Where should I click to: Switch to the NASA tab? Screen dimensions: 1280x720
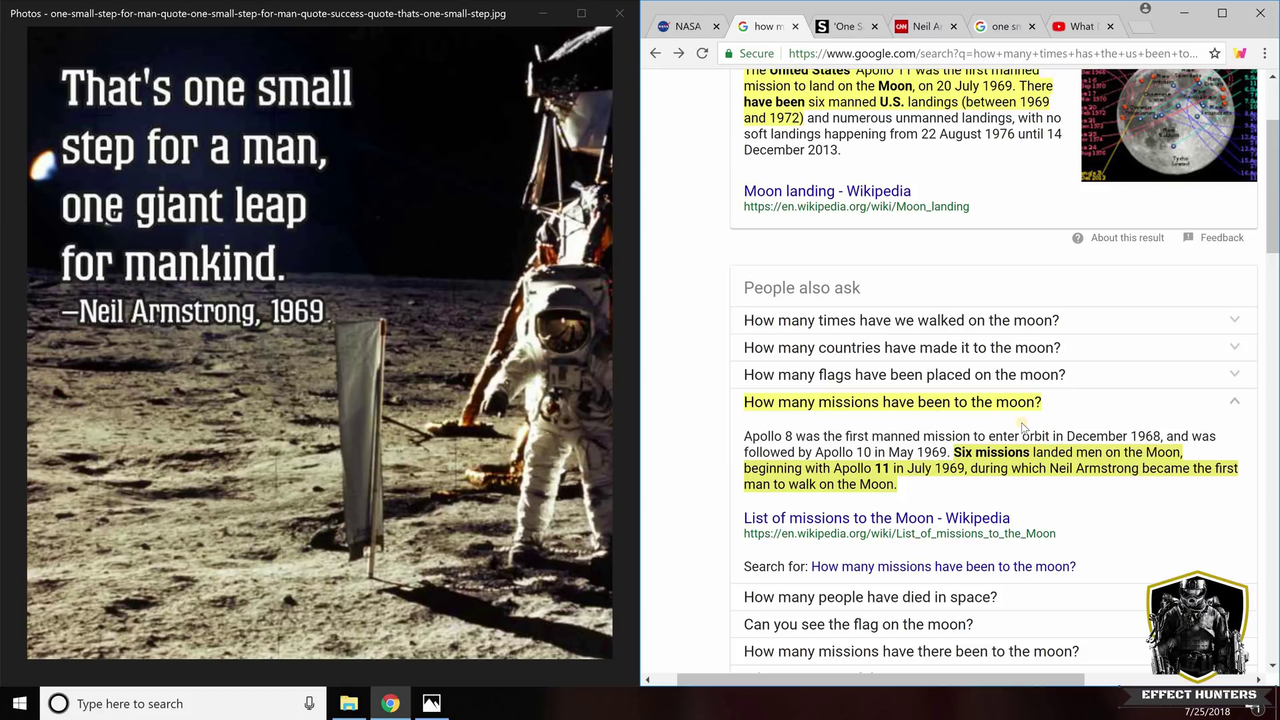point(684,26)
